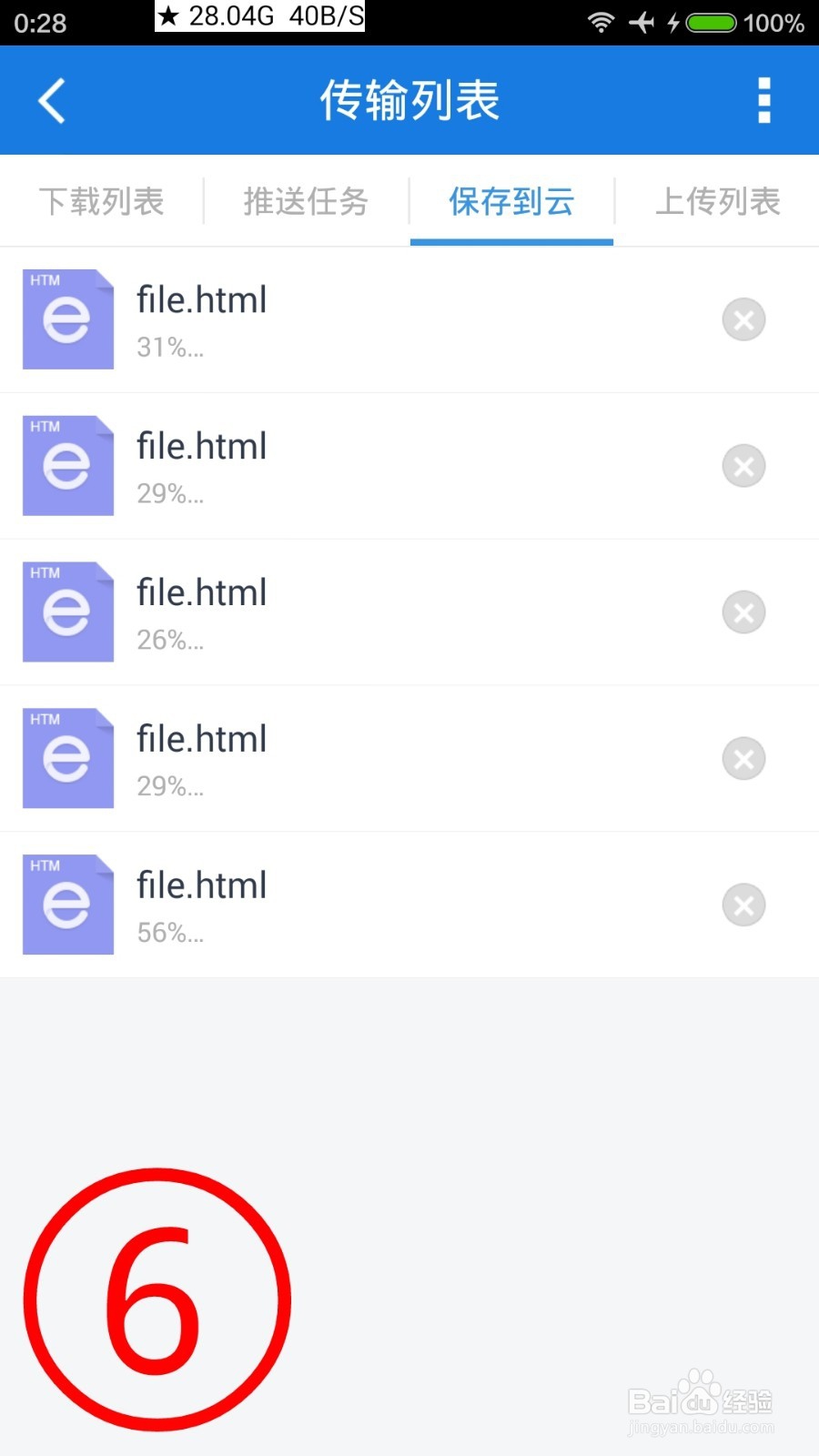819x1456 pixels.
Task: Tap the 传输列表 page title
Action: 409,100
